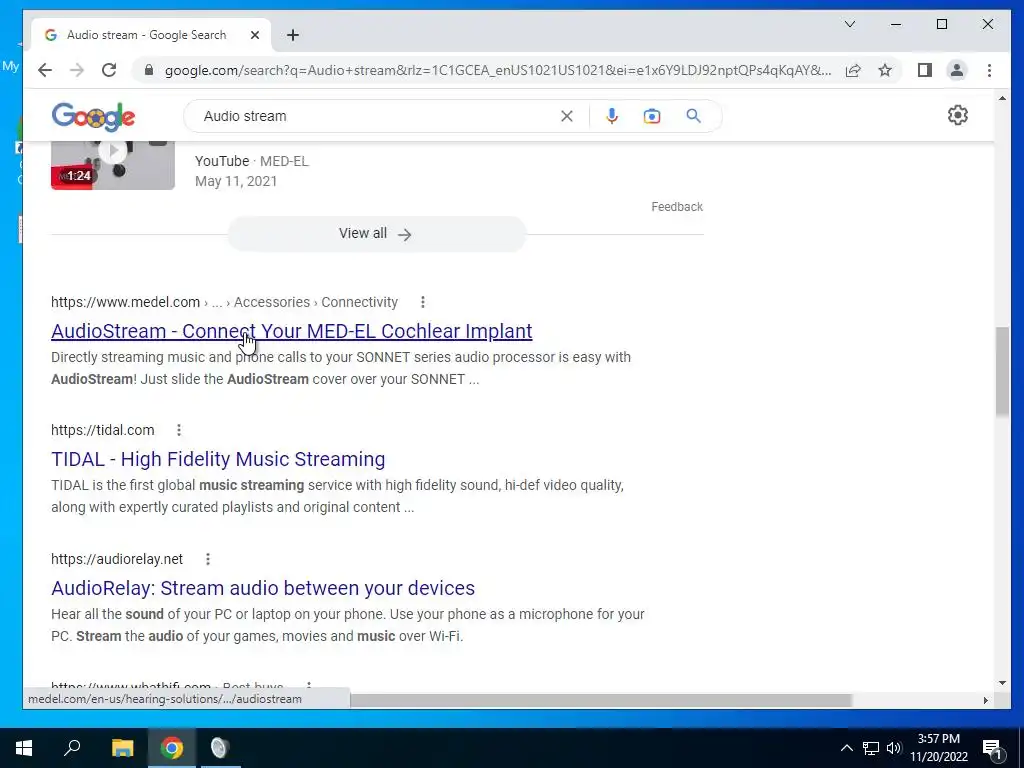Open Google quick settings gear

pyautogui.click(x=957, y=116)
